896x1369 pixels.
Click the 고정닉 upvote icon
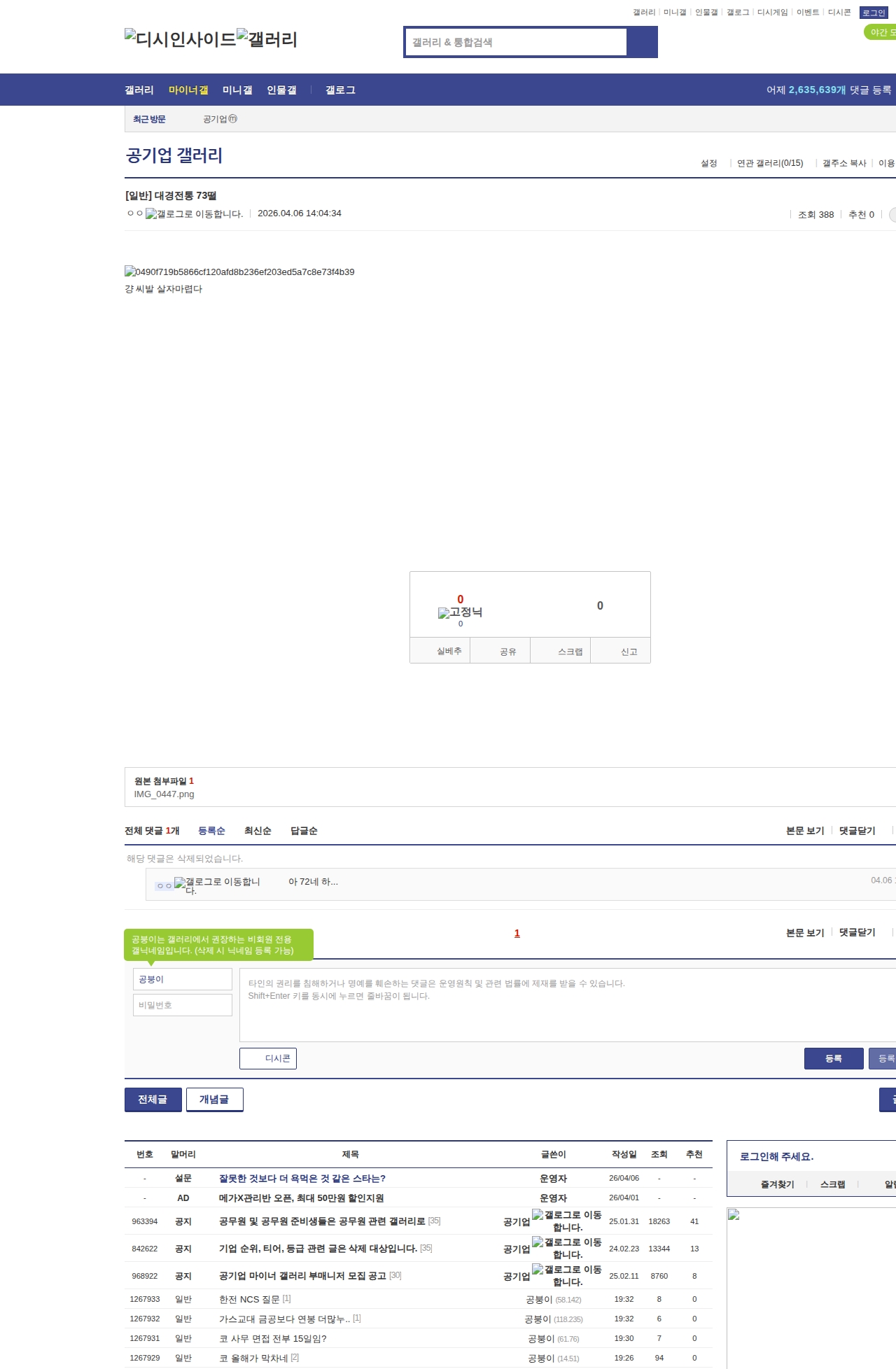(x=444, y=613)
